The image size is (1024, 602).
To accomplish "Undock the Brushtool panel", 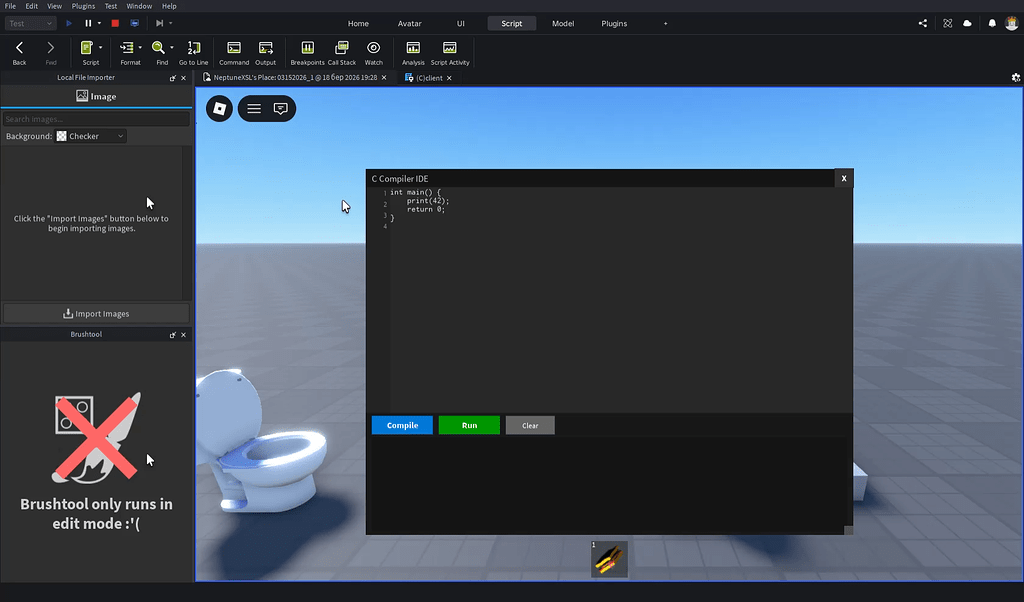I will pos(172,334).
